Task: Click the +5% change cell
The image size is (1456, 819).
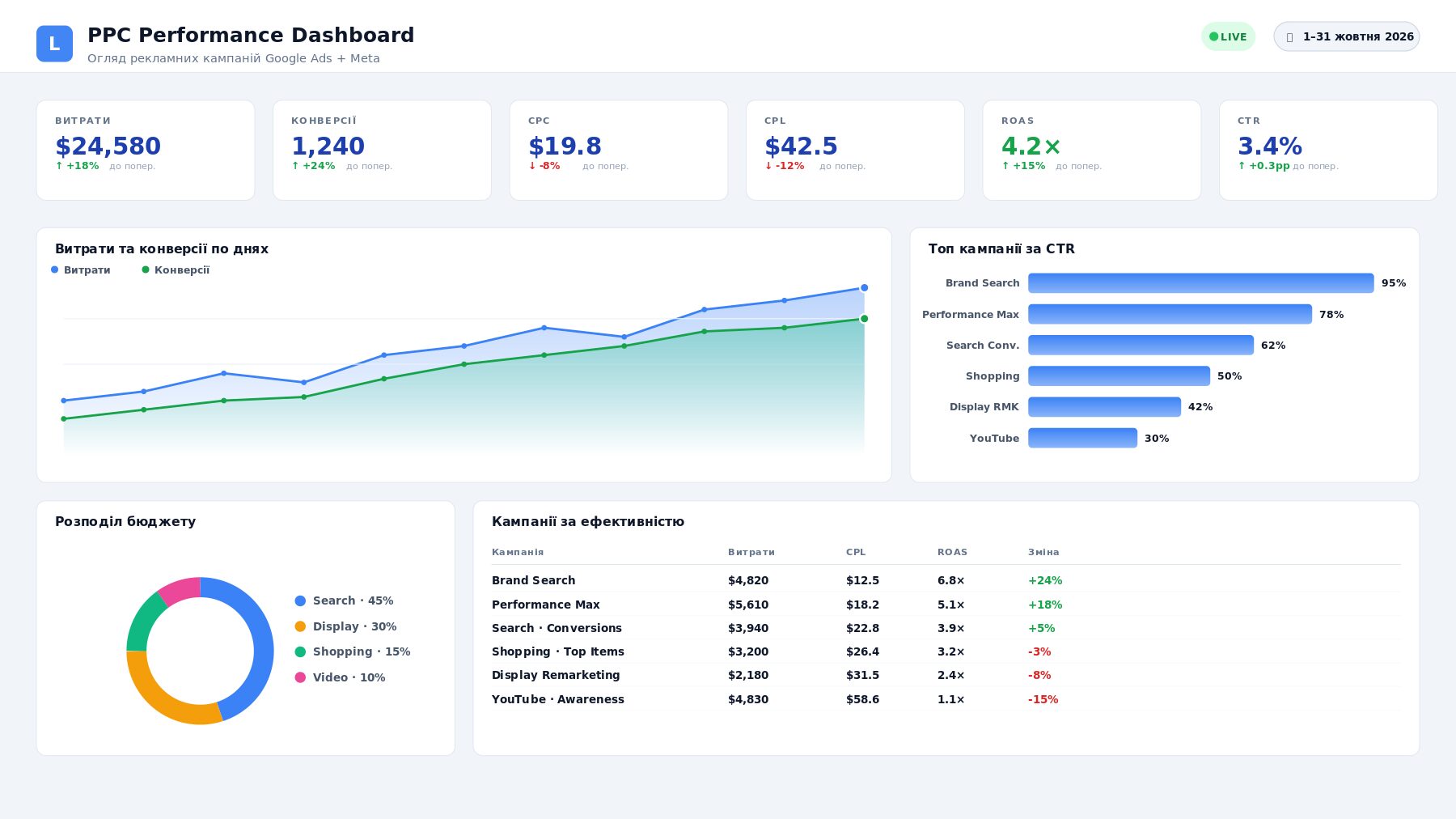Action: 1041,628
